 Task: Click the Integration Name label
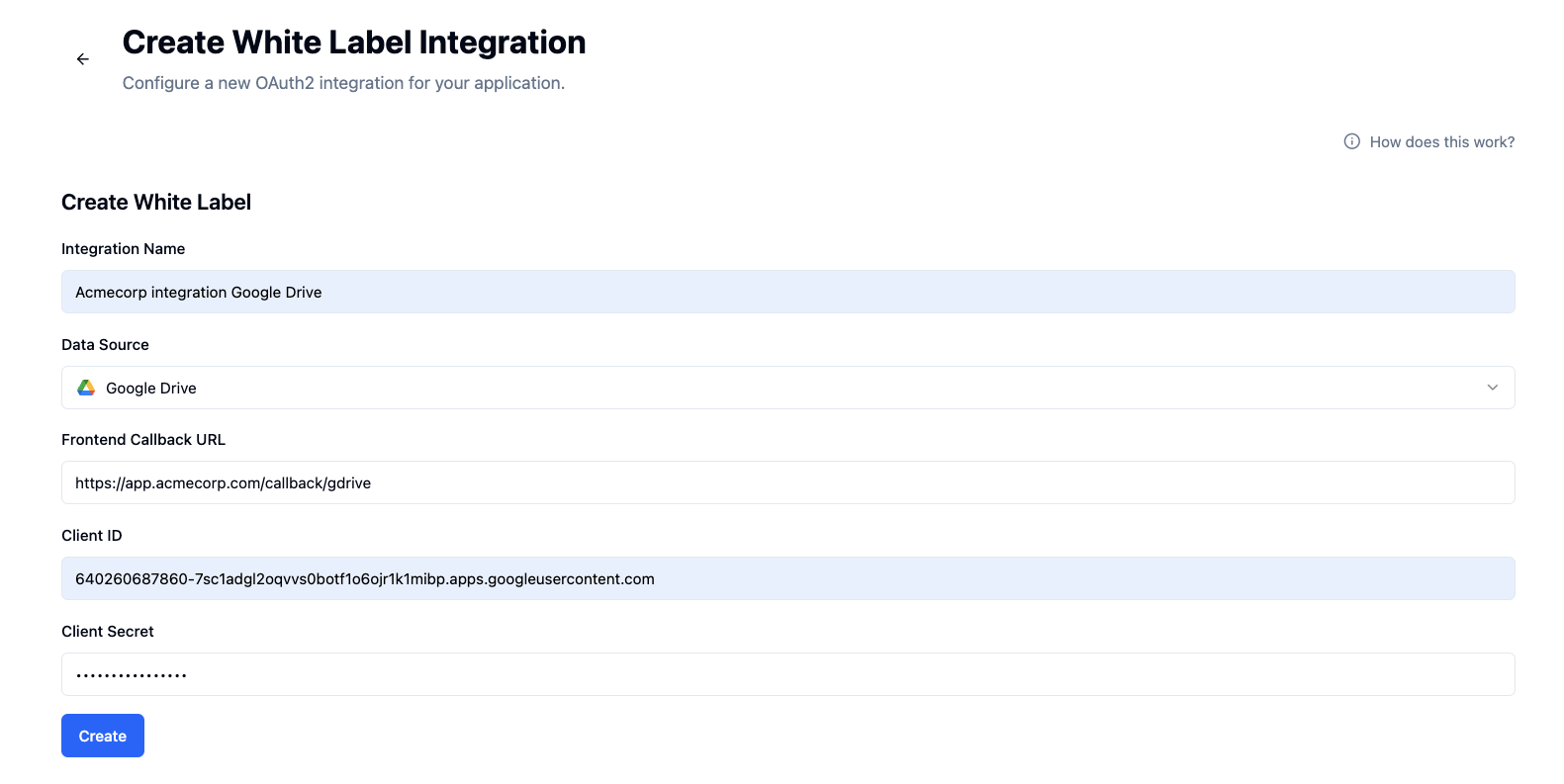[123, 249]
